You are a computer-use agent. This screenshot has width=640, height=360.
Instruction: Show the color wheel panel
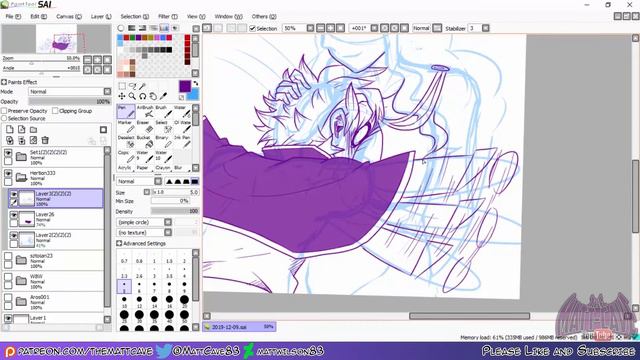121,28
